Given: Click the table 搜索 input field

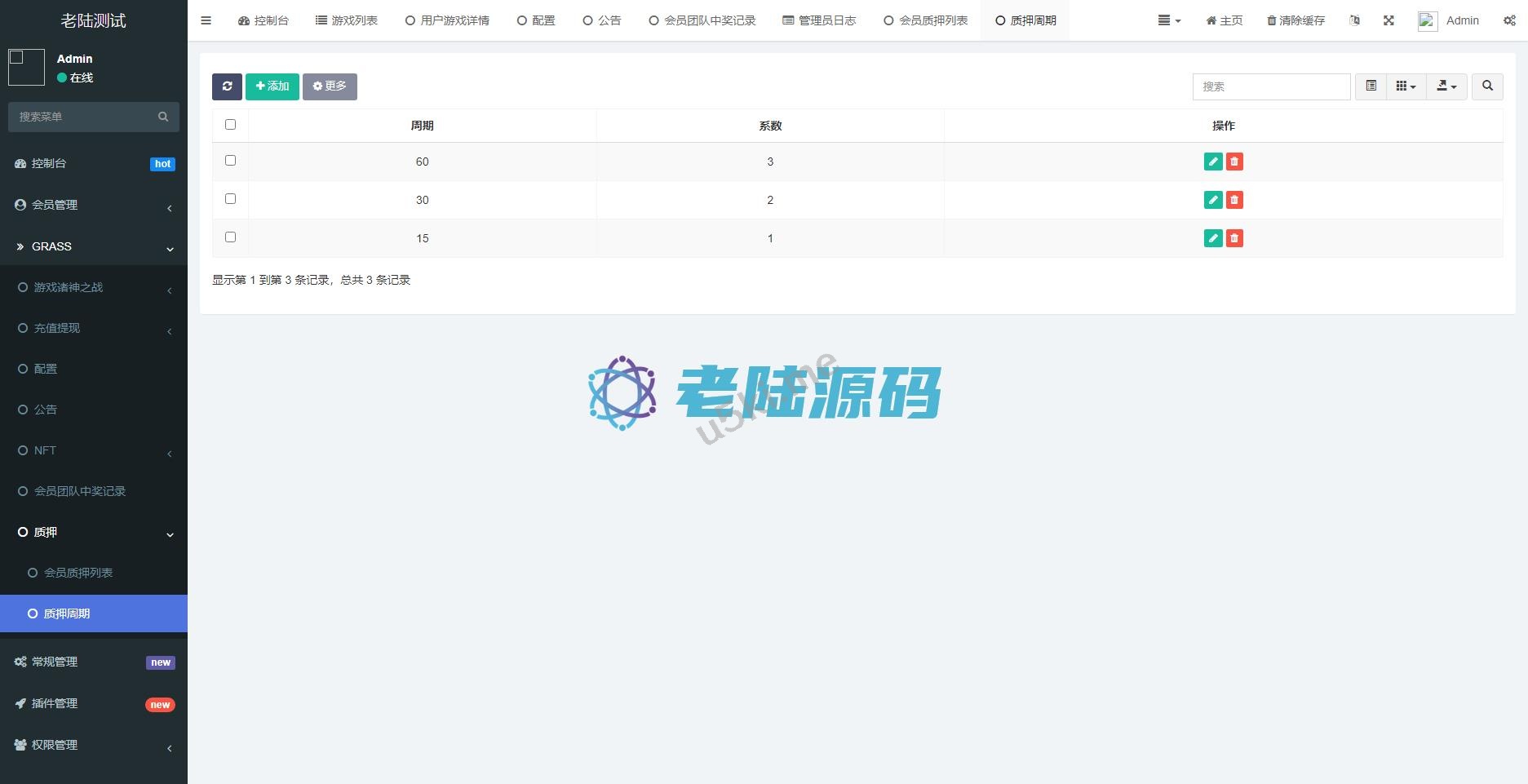Looking at the screenshot, I should click(x=1271, y=86).
